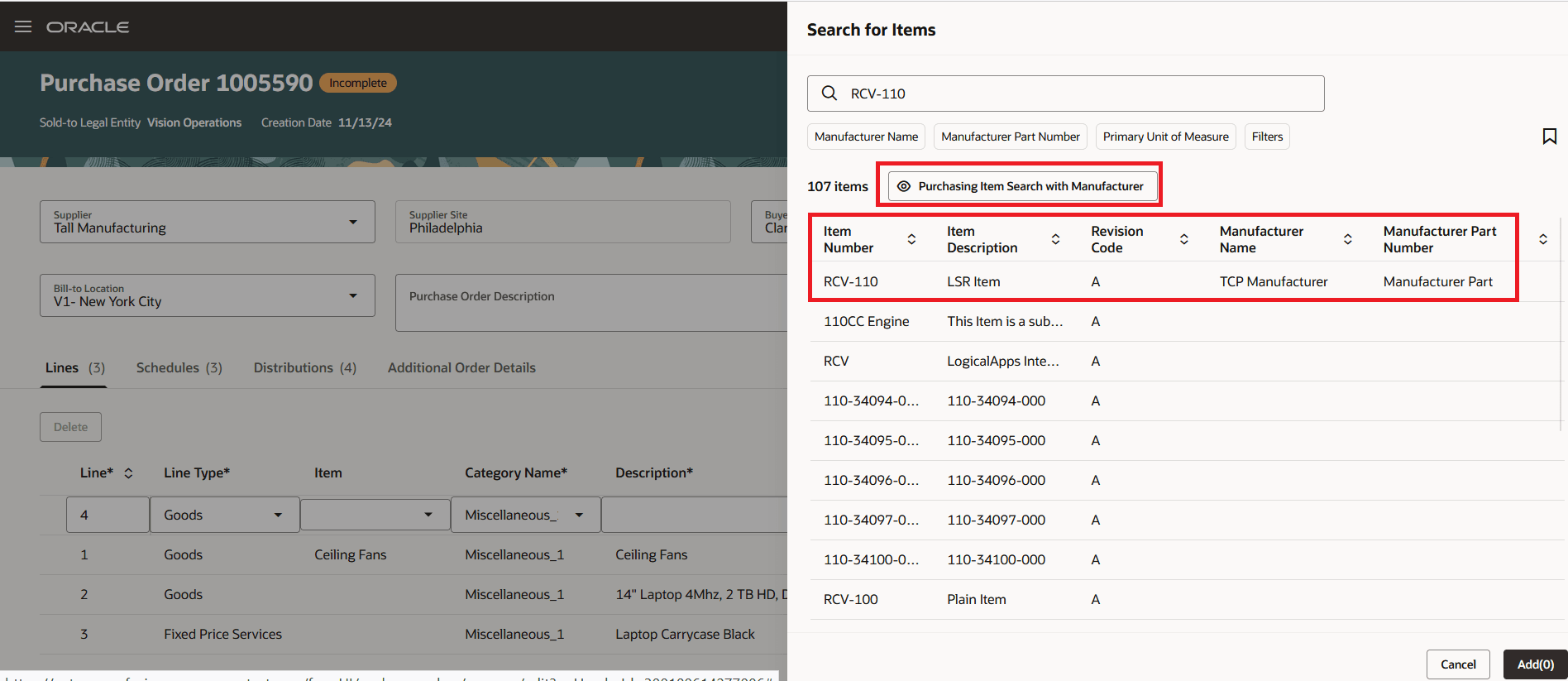Open the Filters button
The height and width of the screenshot is (681, 1568).
[1267, 137]
